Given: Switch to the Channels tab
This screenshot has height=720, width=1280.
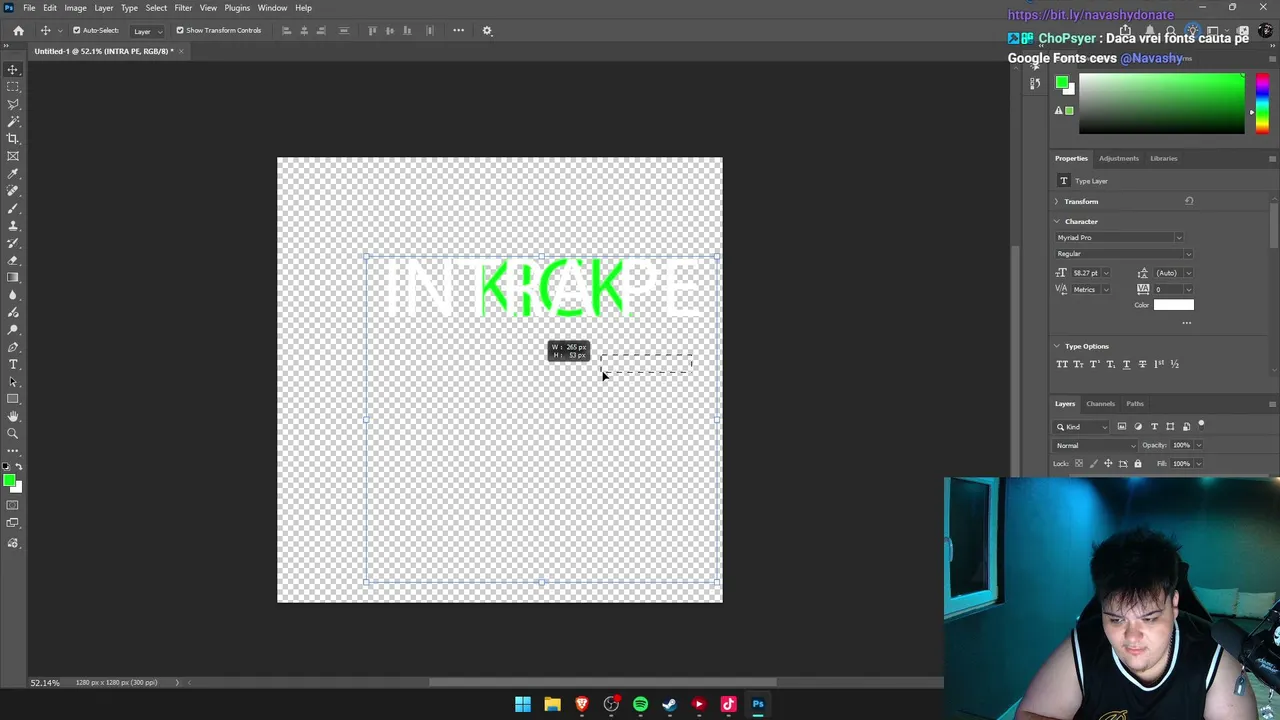Looking at the screenshot, I should (x=1100, y=404).
